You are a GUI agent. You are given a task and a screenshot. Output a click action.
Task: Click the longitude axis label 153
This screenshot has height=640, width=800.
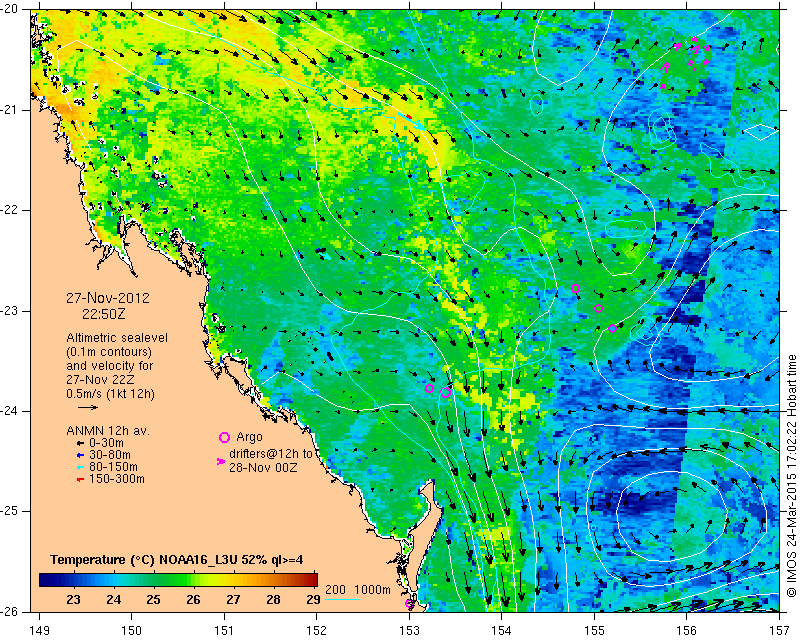click(x=409, y=630)
